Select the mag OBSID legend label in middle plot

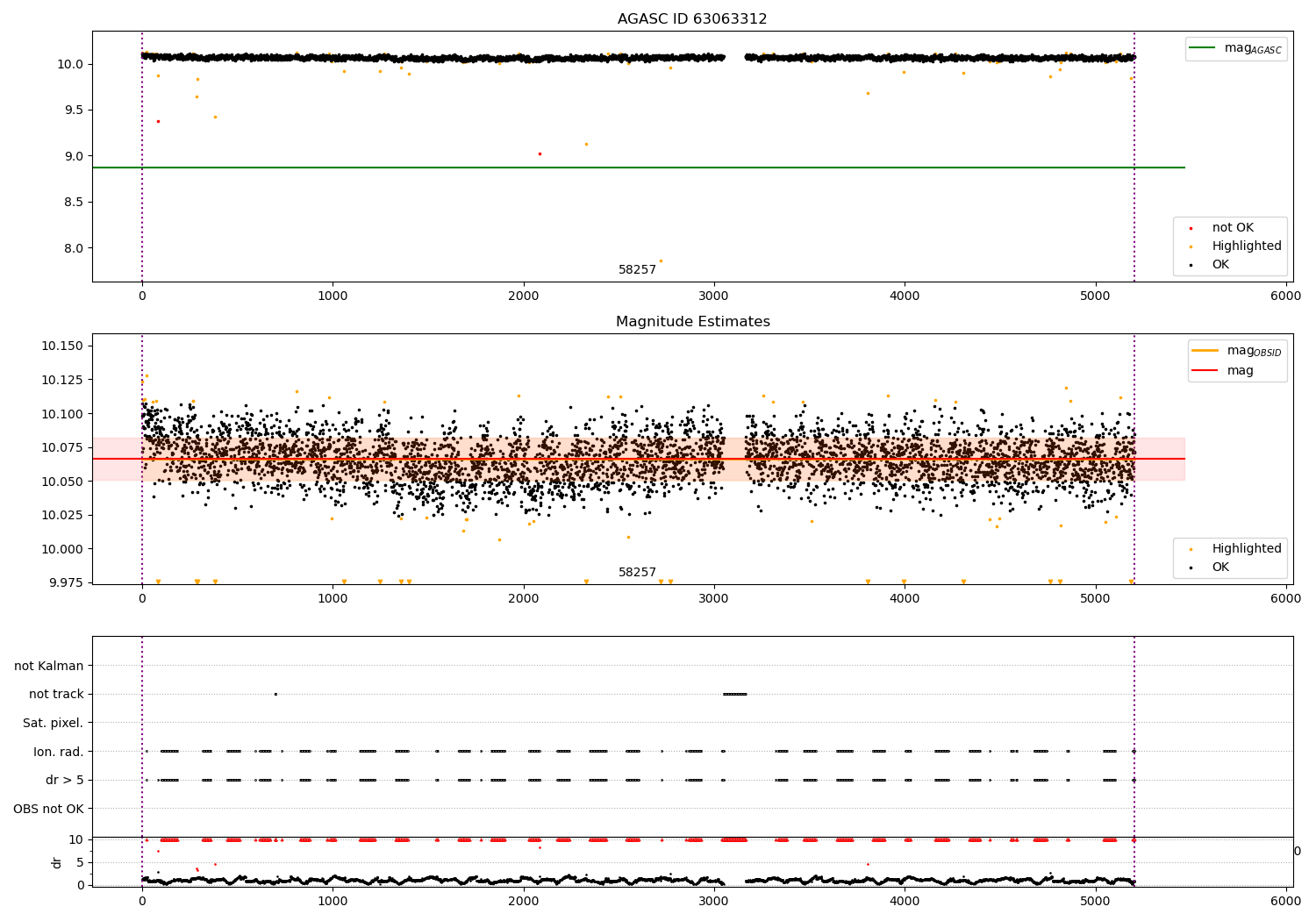point(1254,351)
